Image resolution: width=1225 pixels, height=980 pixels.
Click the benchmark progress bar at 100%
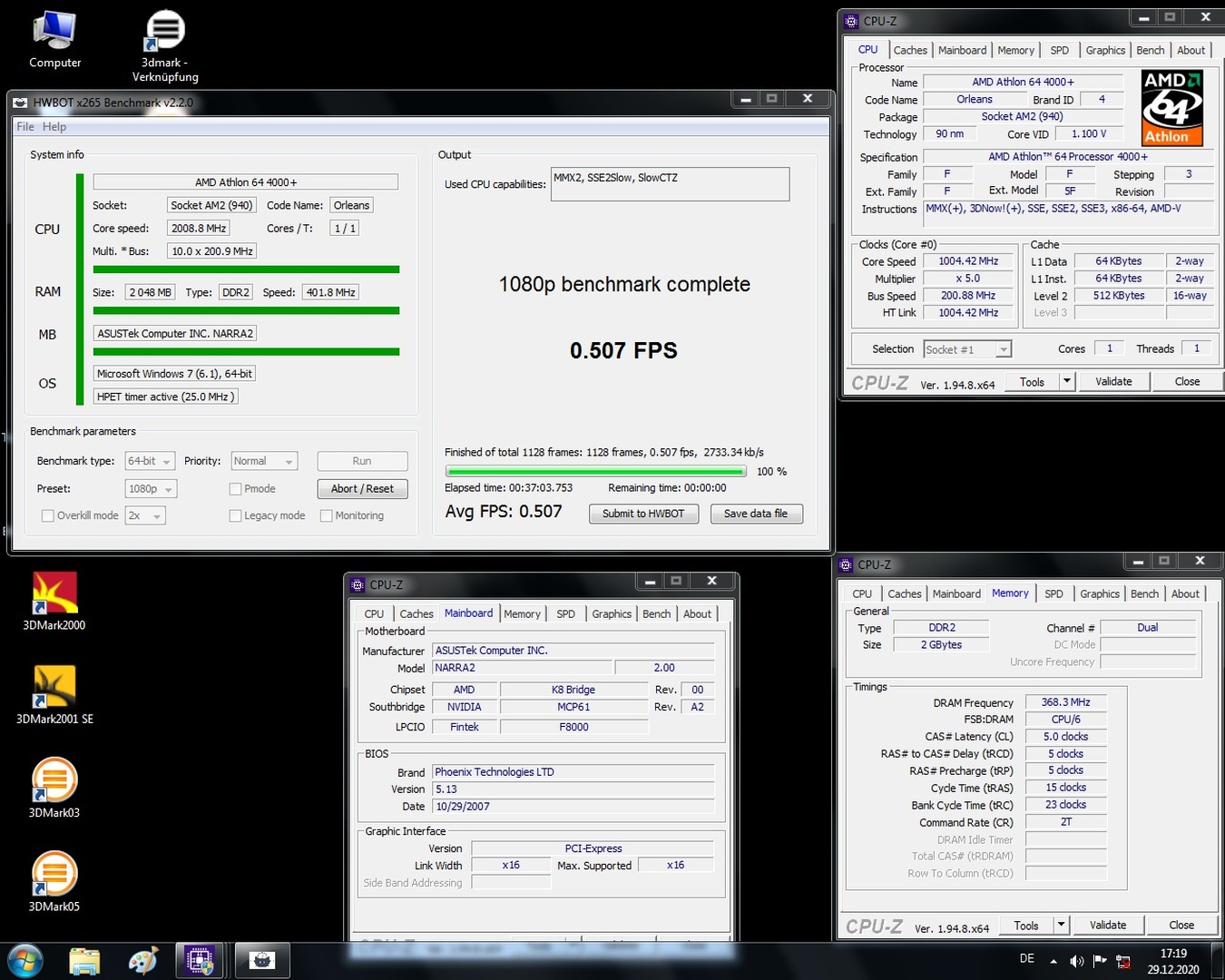coord(595,472)
